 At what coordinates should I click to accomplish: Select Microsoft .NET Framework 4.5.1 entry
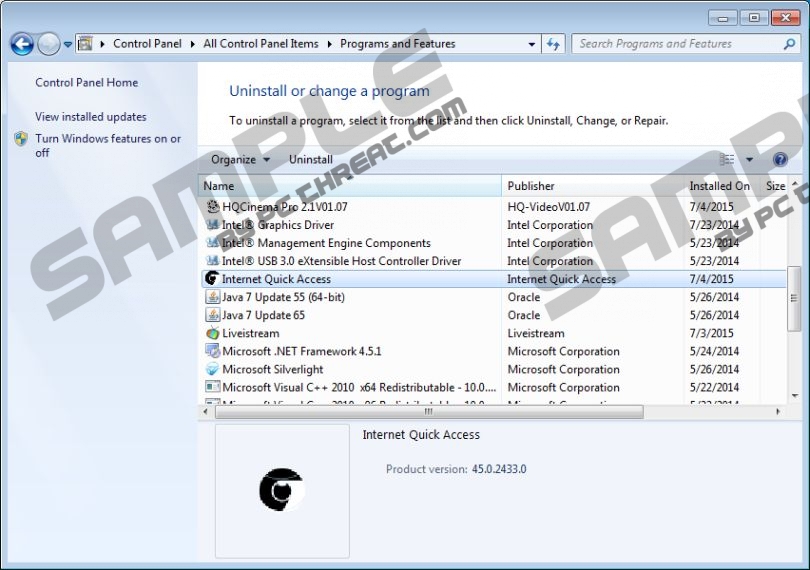pyautogui.click(x=302, y=351)
